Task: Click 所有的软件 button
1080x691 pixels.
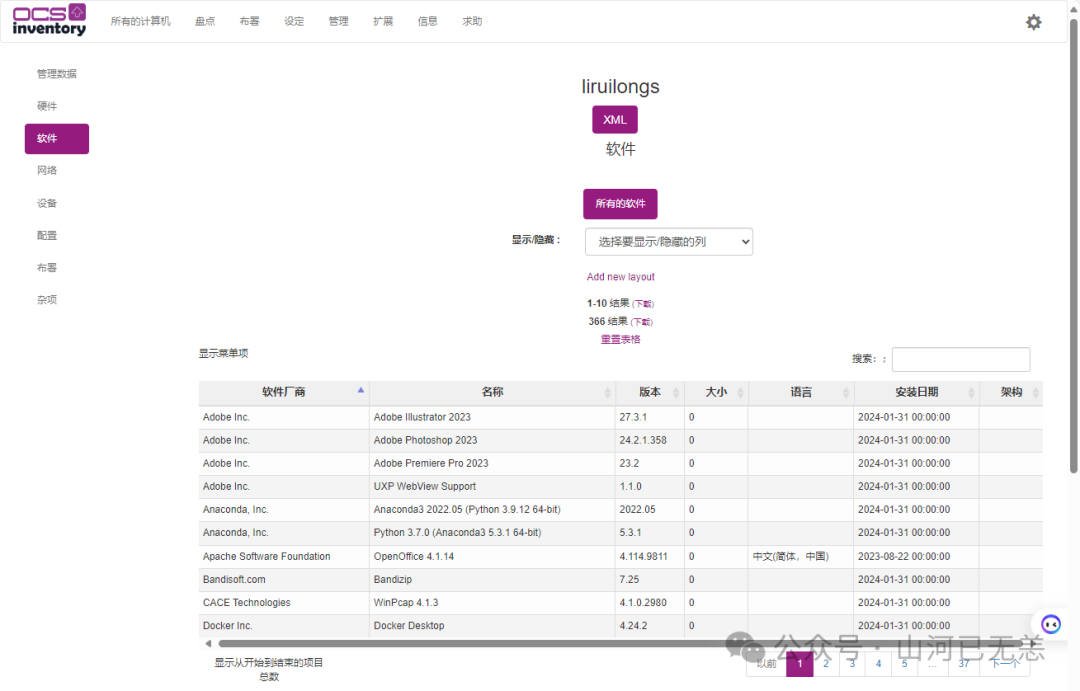Action: tap(620, 204)
